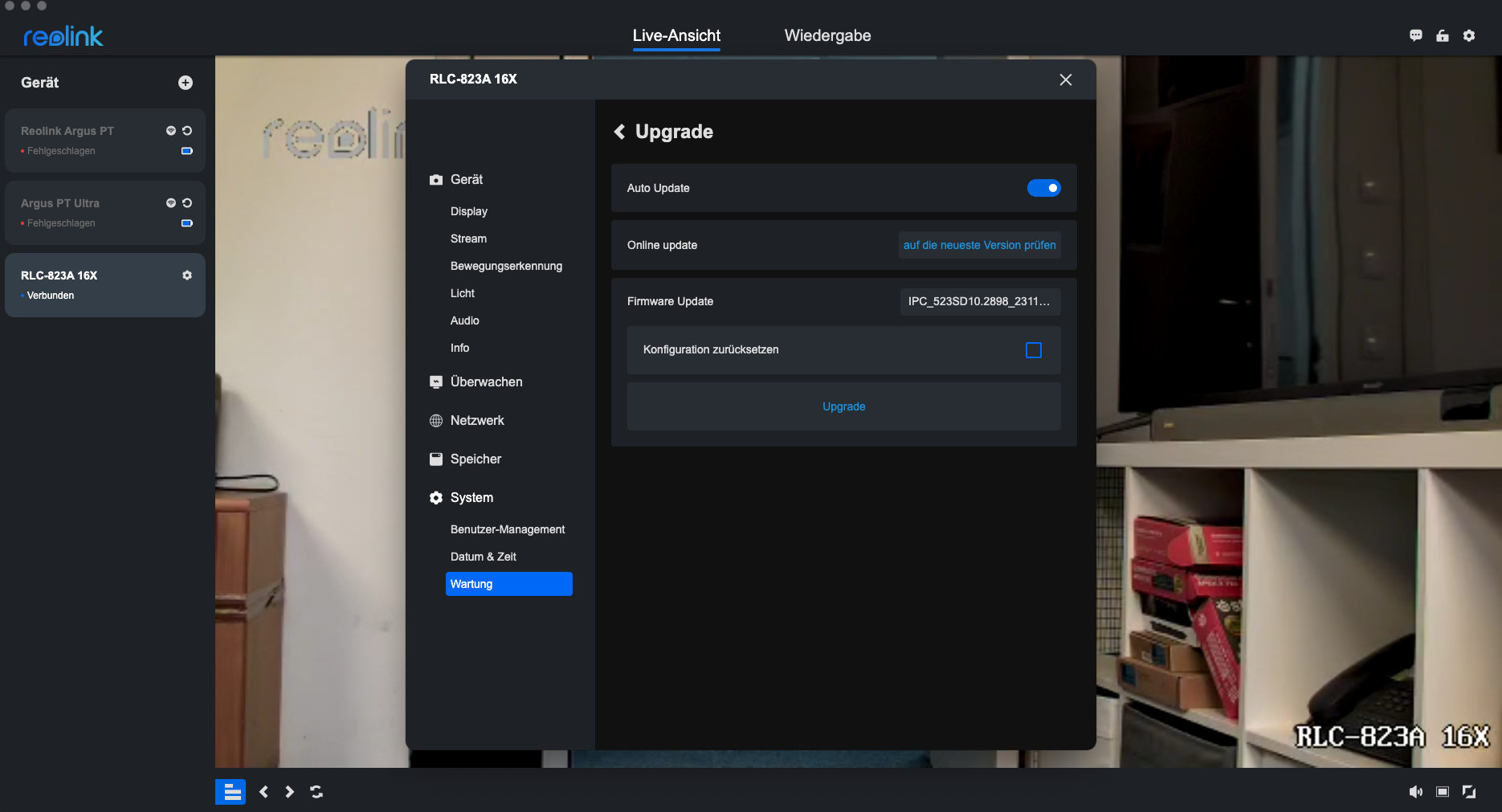Viewport: 1502px width, 812px height.
Task: Go to the previous camera page arrow
Action: [x=263, y=792]
